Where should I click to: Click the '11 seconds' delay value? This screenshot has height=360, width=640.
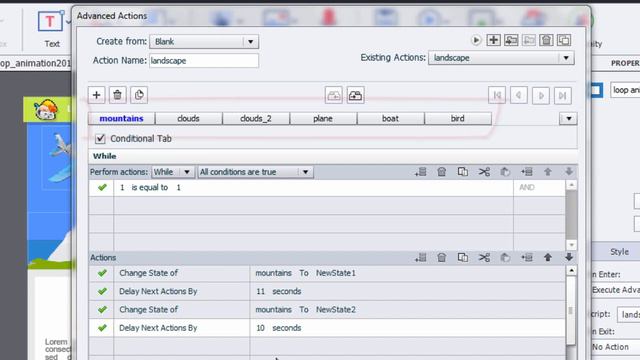[x=279, y=291]
